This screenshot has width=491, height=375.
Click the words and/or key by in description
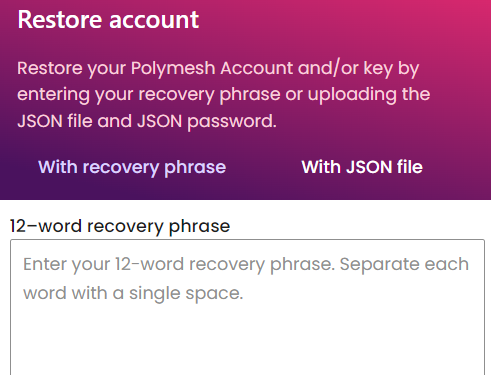coord(358,68)
